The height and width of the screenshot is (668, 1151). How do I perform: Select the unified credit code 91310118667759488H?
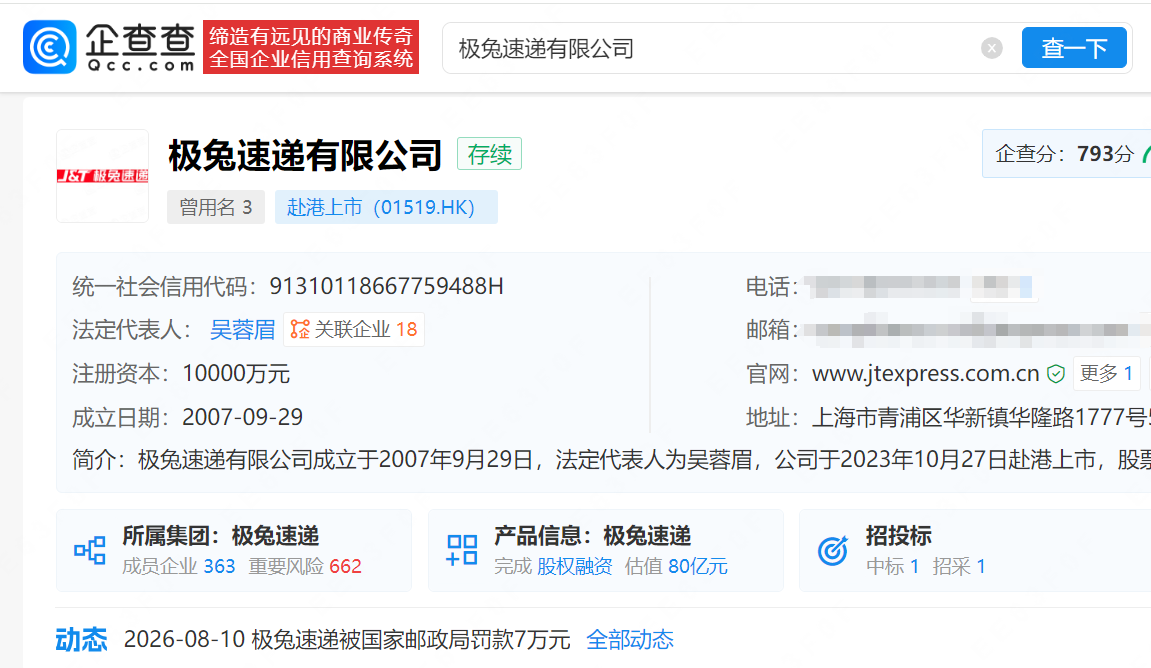pyautogui.click(x=386, y=286)
